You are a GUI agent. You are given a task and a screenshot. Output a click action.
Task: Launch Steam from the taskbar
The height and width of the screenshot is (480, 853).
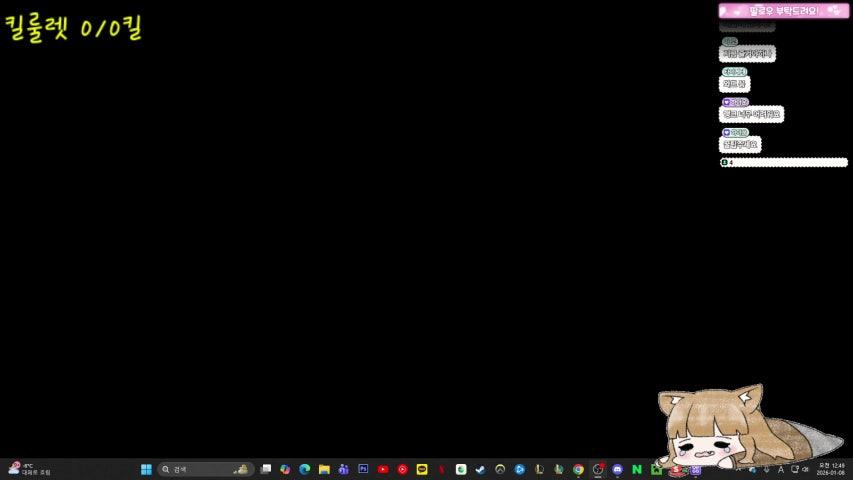click(480, 469)
